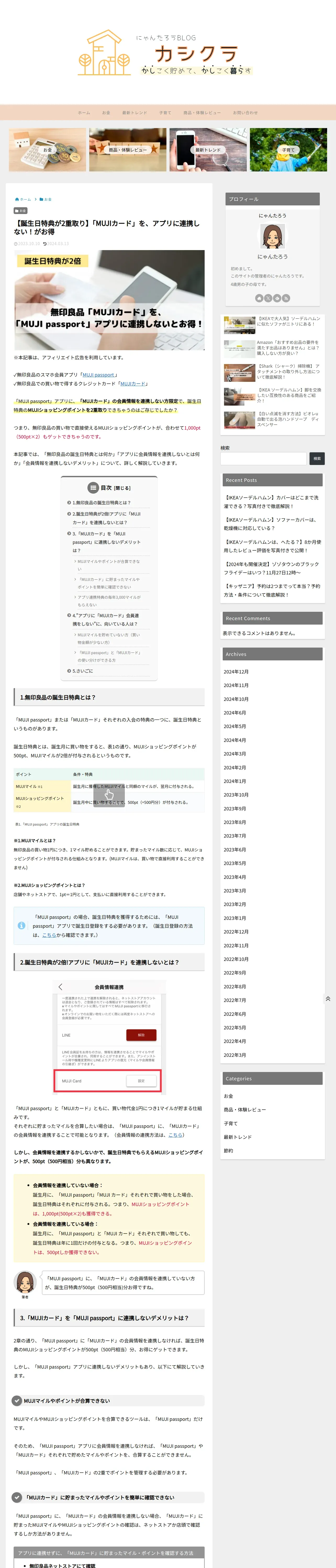Viewport: 336px width, 1568px height.
Task: Open 最新トレンド in the navigation bar
Action: point(134,113)
